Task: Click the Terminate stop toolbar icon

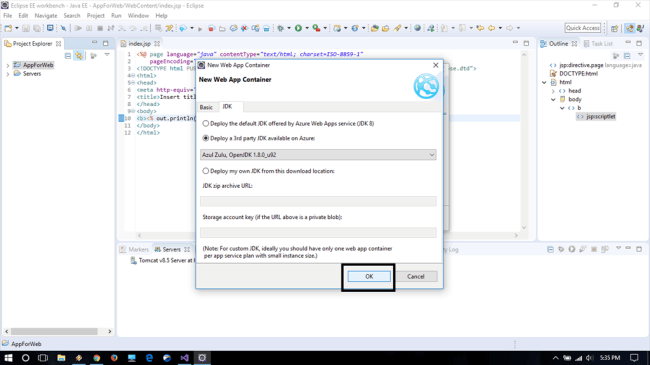Action: pos(100,28)
